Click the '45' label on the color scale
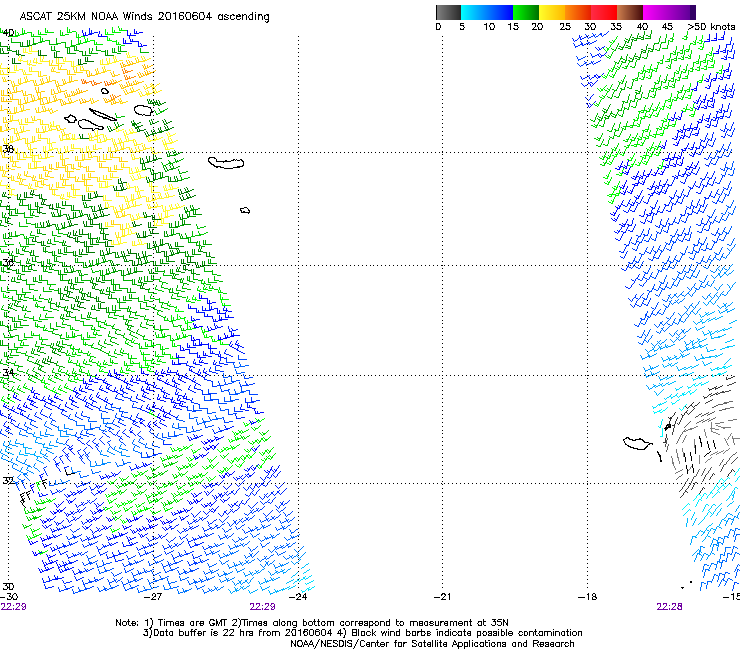This screenshot has height=650, width=740. point(667,27)
